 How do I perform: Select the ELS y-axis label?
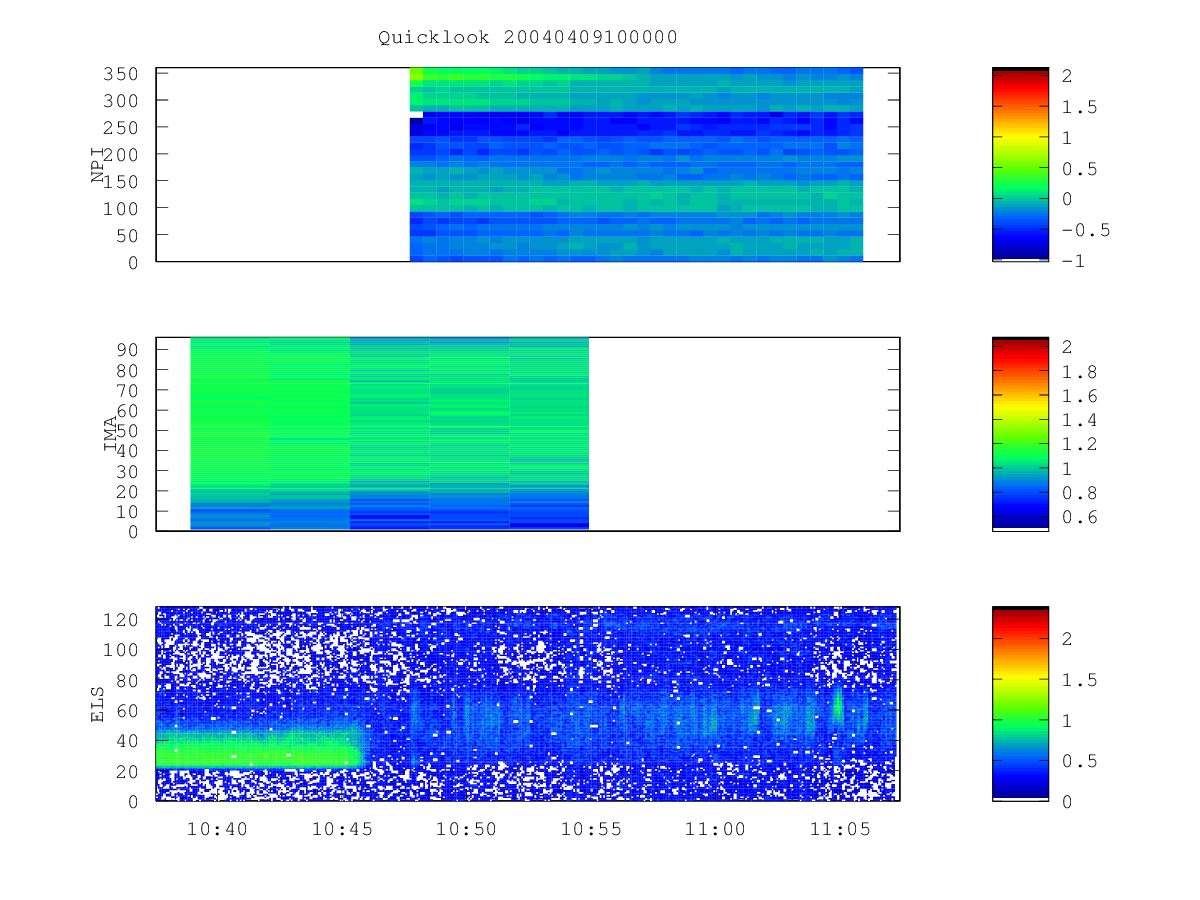pyautogui.click(x=98, y=704)
